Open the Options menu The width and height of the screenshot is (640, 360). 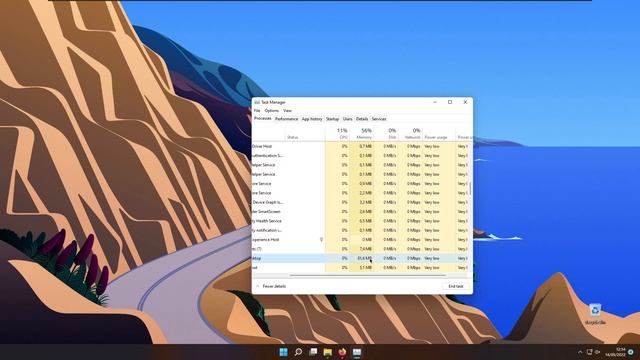(x=271, y=111)
